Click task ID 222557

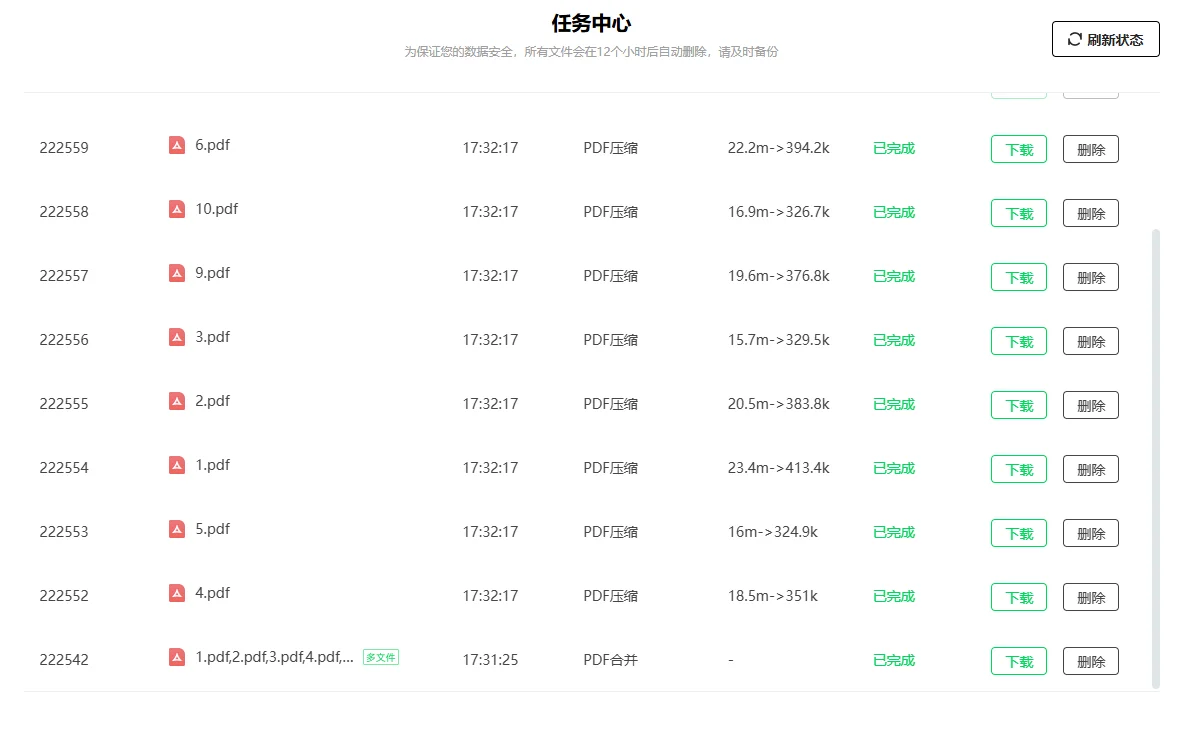tap(64, 276)
